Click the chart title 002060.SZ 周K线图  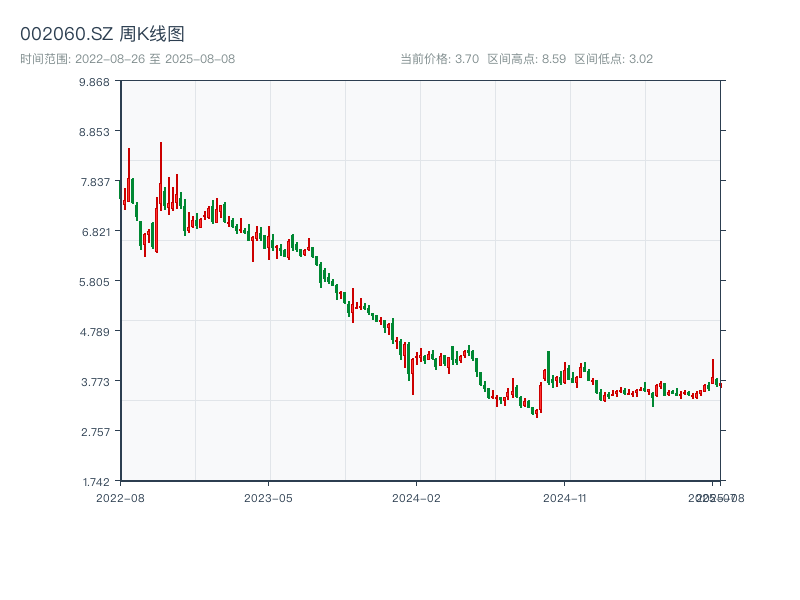click(102, 34)
